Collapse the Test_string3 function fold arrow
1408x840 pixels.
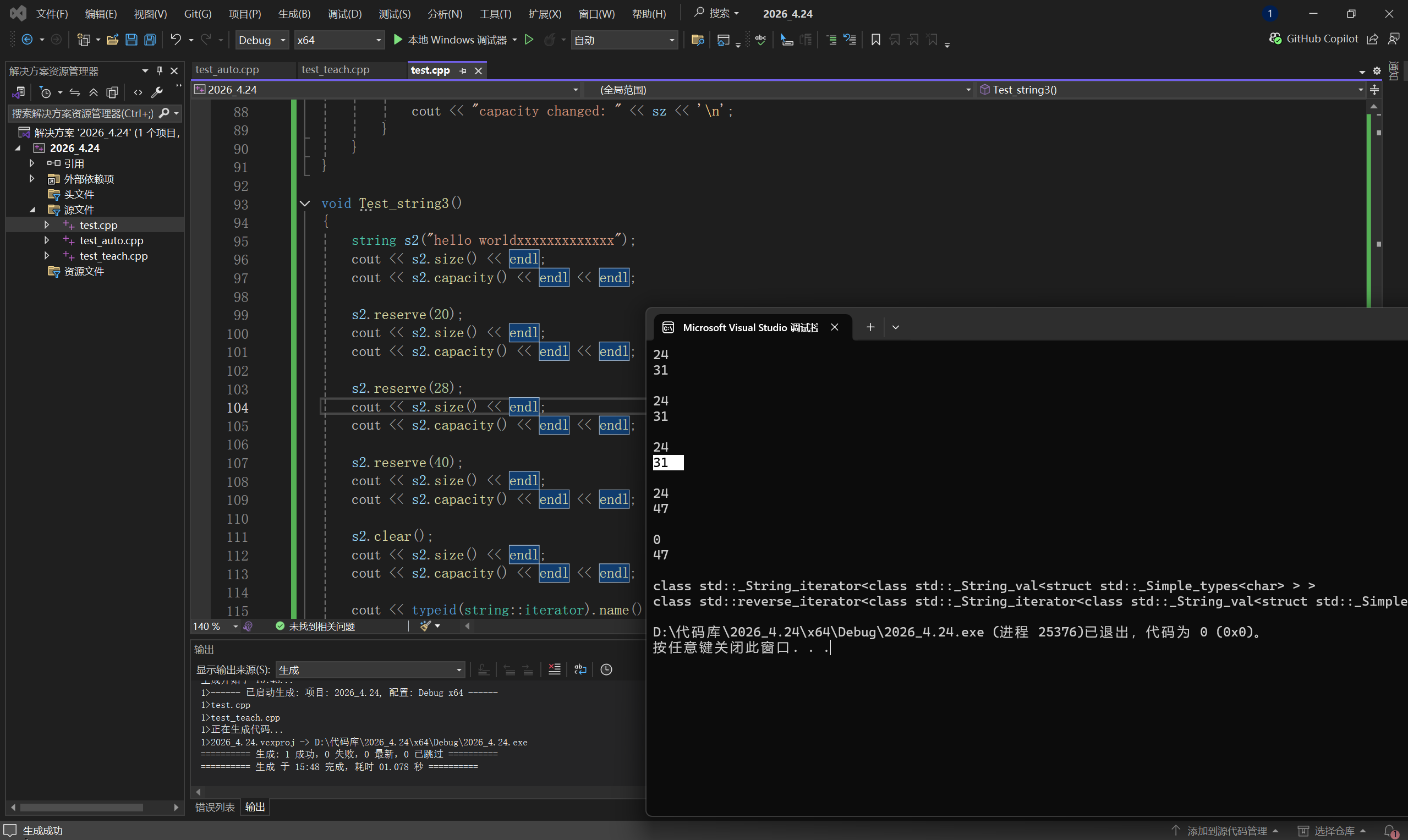click(x=305, y=204)
